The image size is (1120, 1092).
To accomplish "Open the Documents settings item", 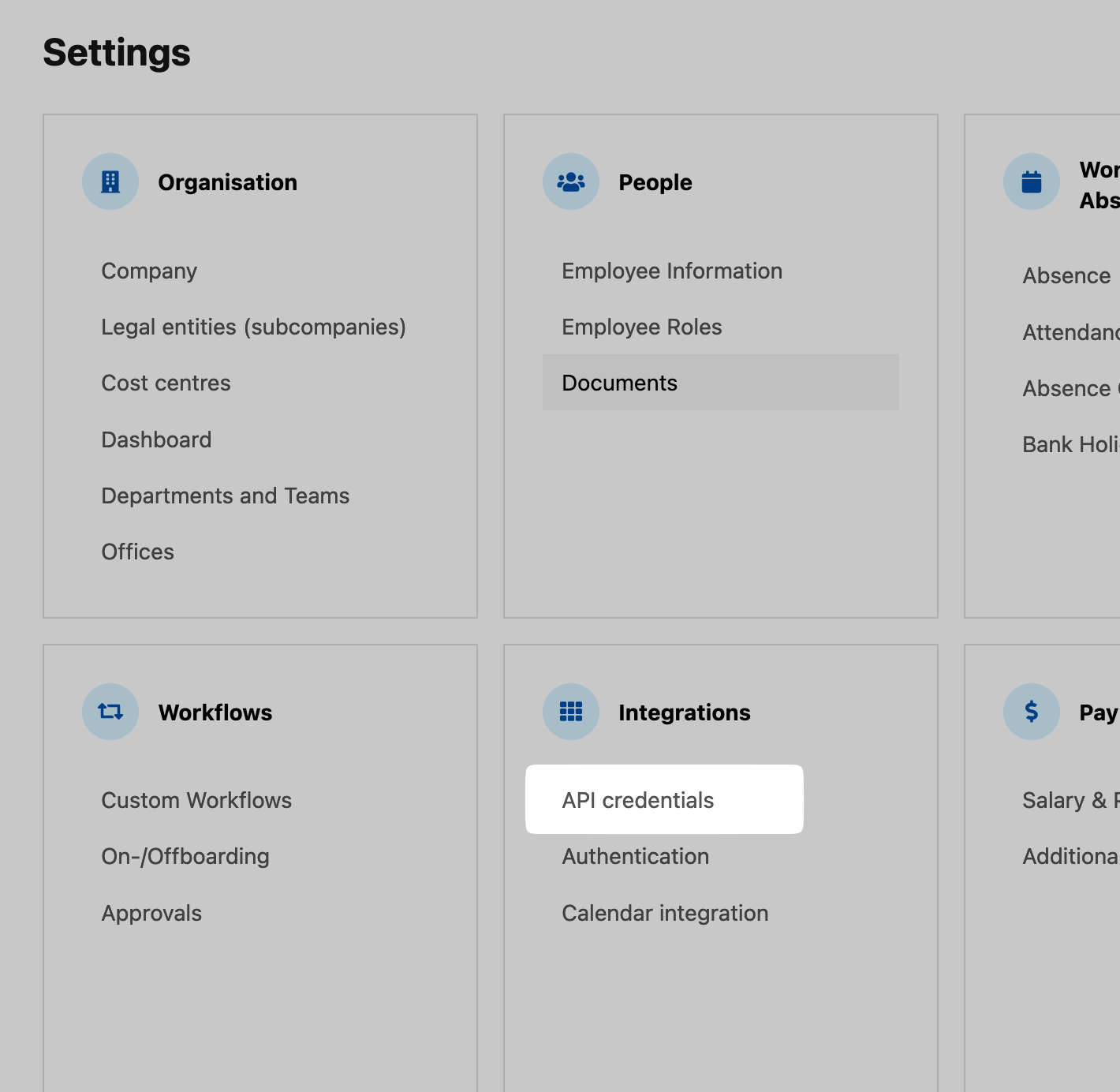I will [x=619, y=383].
